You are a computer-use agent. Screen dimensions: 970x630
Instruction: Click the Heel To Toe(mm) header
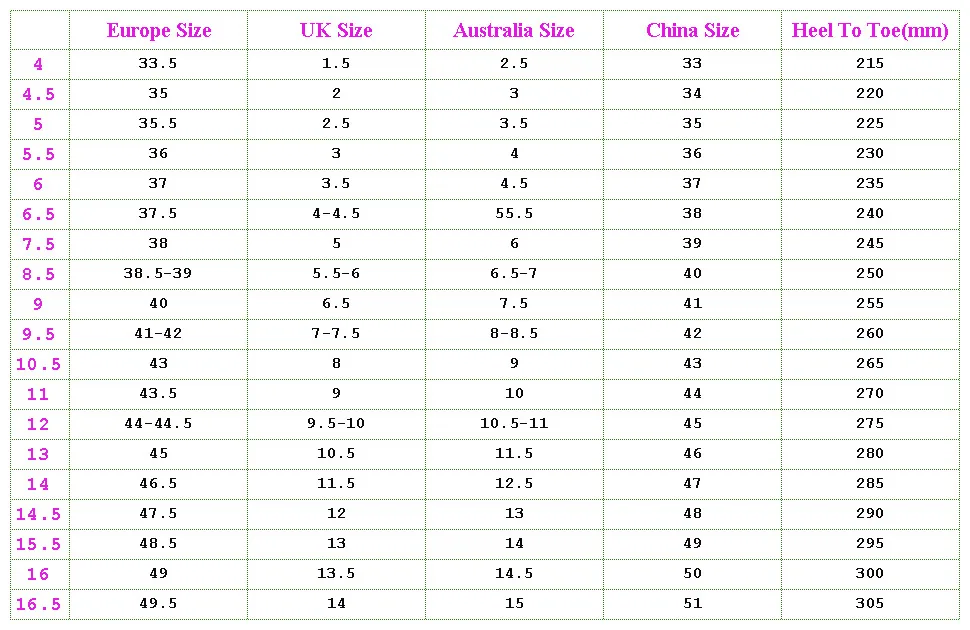pos(870,30)
